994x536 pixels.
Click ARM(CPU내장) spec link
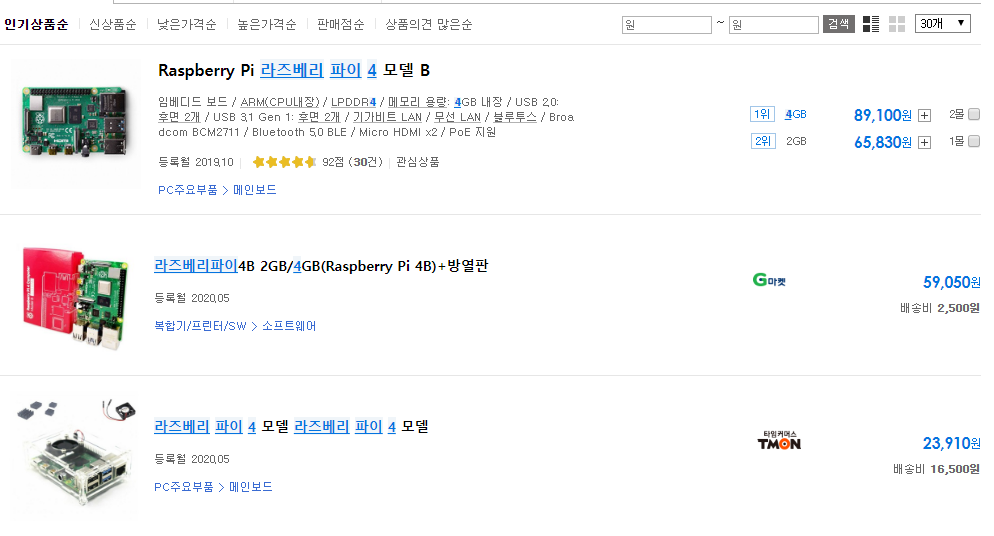coord(280,102)
